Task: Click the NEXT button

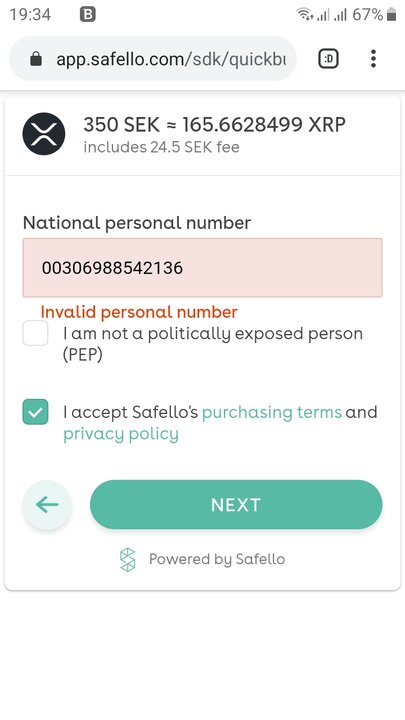Action: (236, 505)
